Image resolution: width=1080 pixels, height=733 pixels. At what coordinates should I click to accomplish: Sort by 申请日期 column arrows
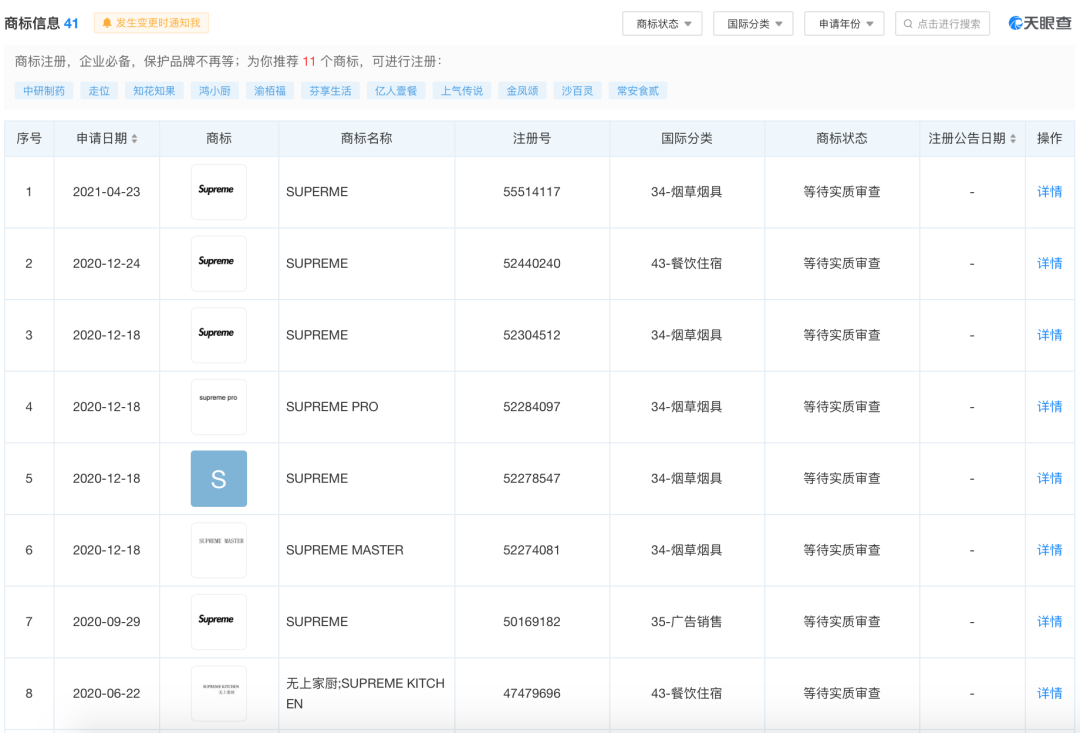[x=135, y=139]
